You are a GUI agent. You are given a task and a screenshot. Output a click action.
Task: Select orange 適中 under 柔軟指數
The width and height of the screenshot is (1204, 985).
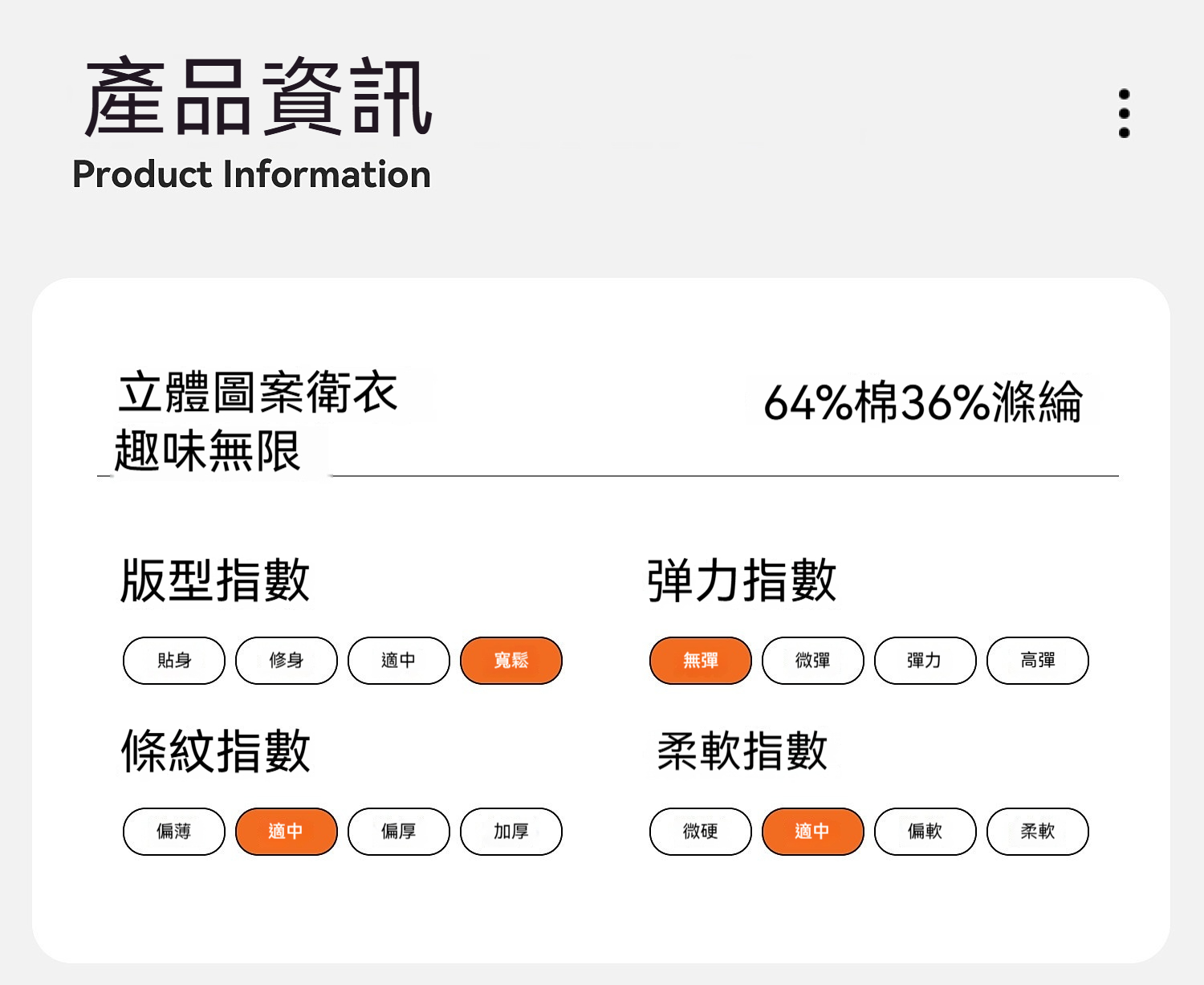click(813, 832)
